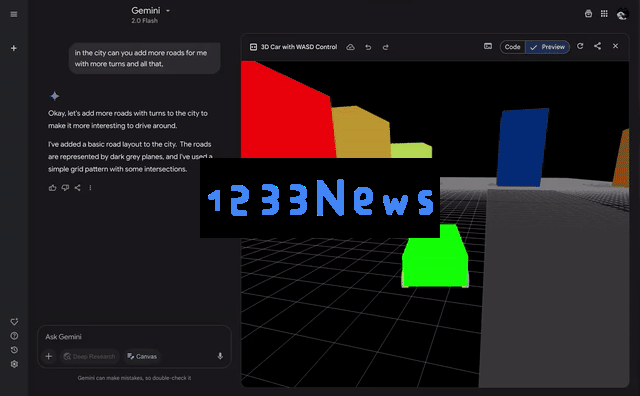Share the Gemini response

78,188
